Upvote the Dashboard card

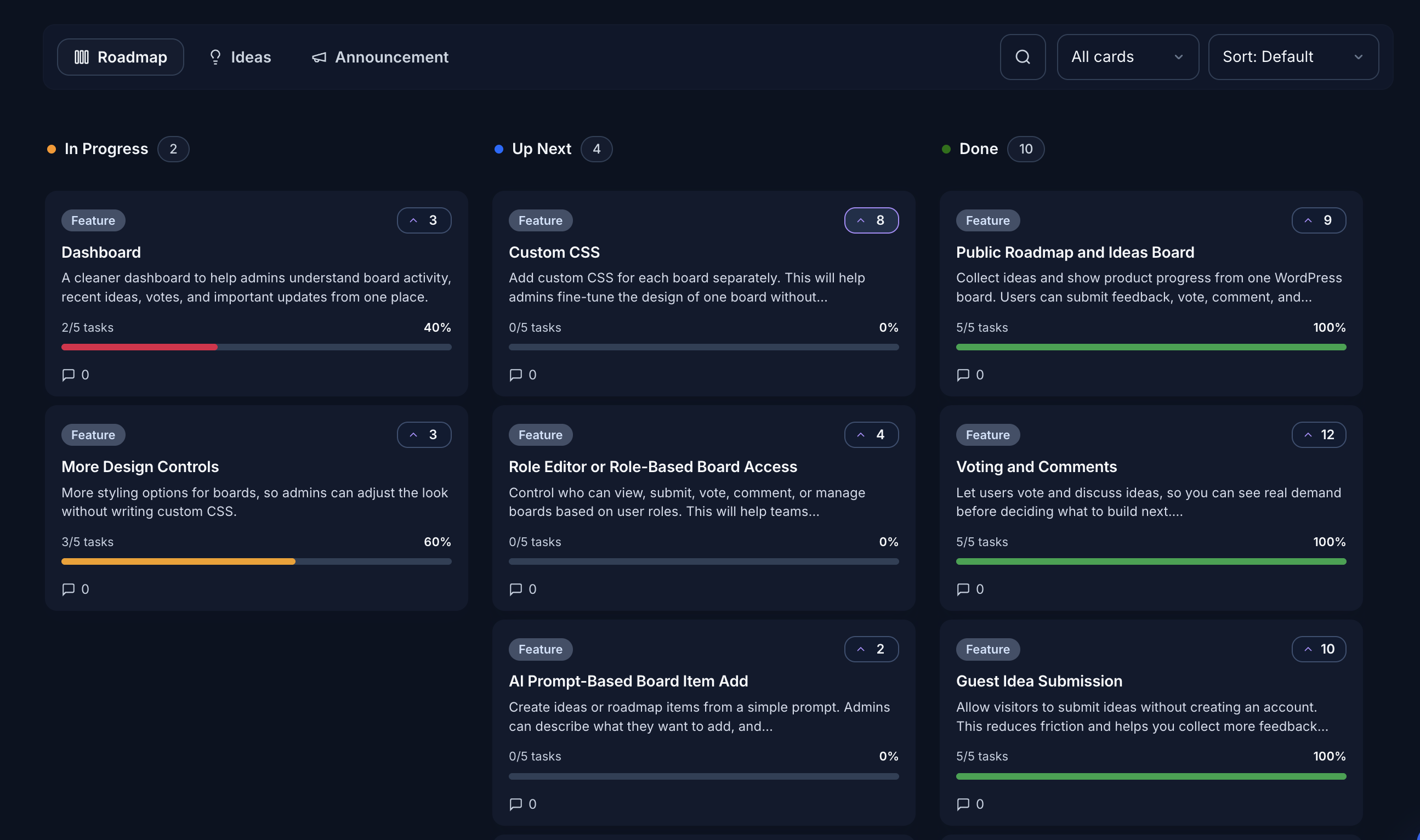tap(424, 220)
